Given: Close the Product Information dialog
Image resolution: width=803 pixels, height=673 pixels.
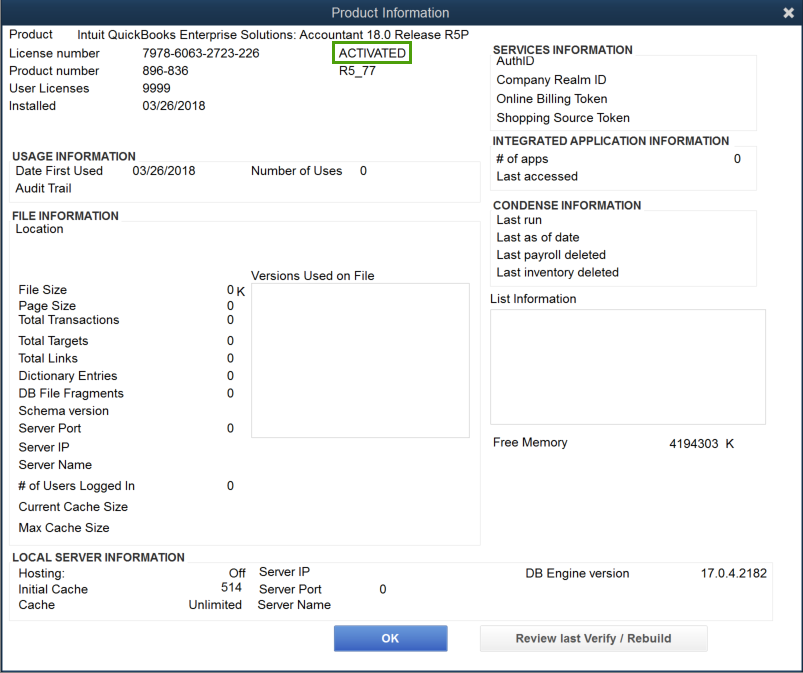Looking at the screenshot, I should (x=788, y=13).
